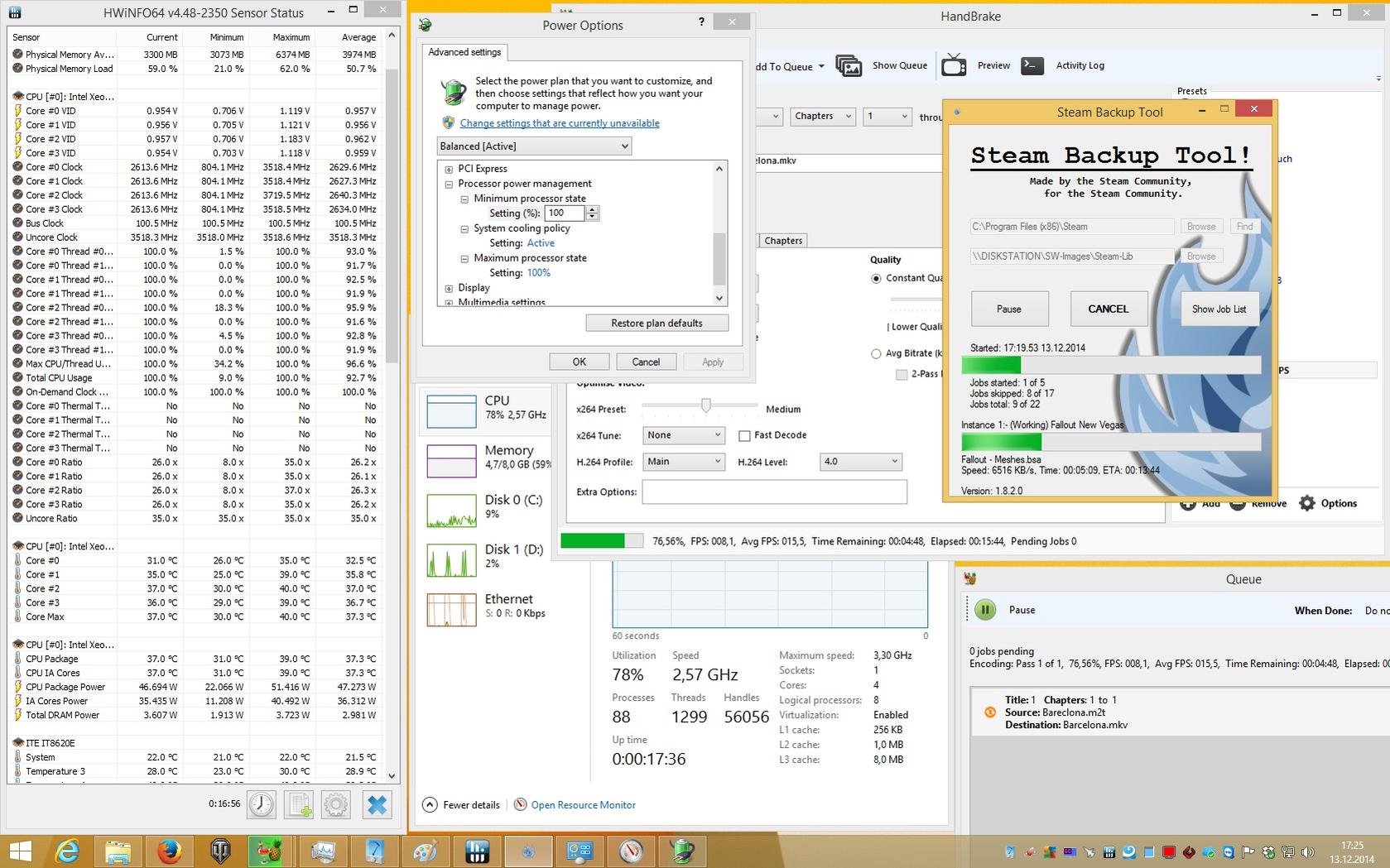Screen dimensions: 1390x868
Task: Increase minimum processor state with spinner up
Action: point(592,209)
